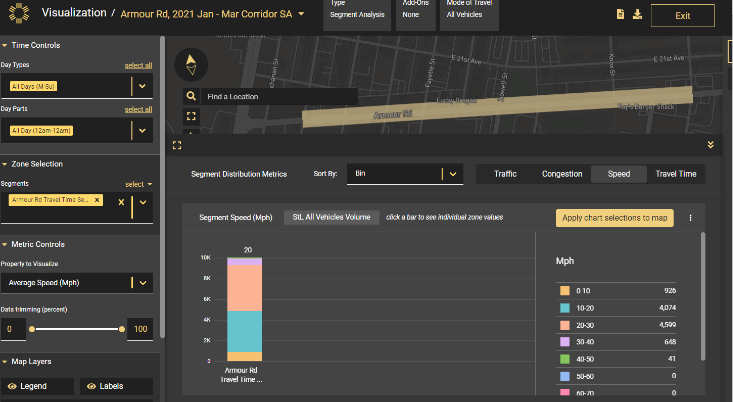
Task: Click Apply chart selections to map
Action: tap(614, 218)
